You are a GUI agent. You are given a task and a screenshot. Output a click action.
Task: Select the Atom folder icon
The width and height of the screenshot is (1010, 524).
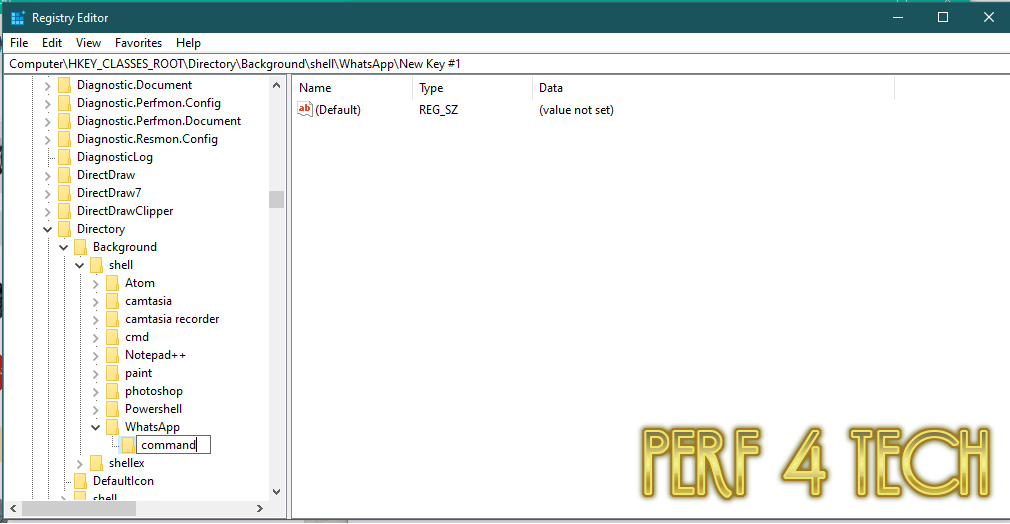112,284
